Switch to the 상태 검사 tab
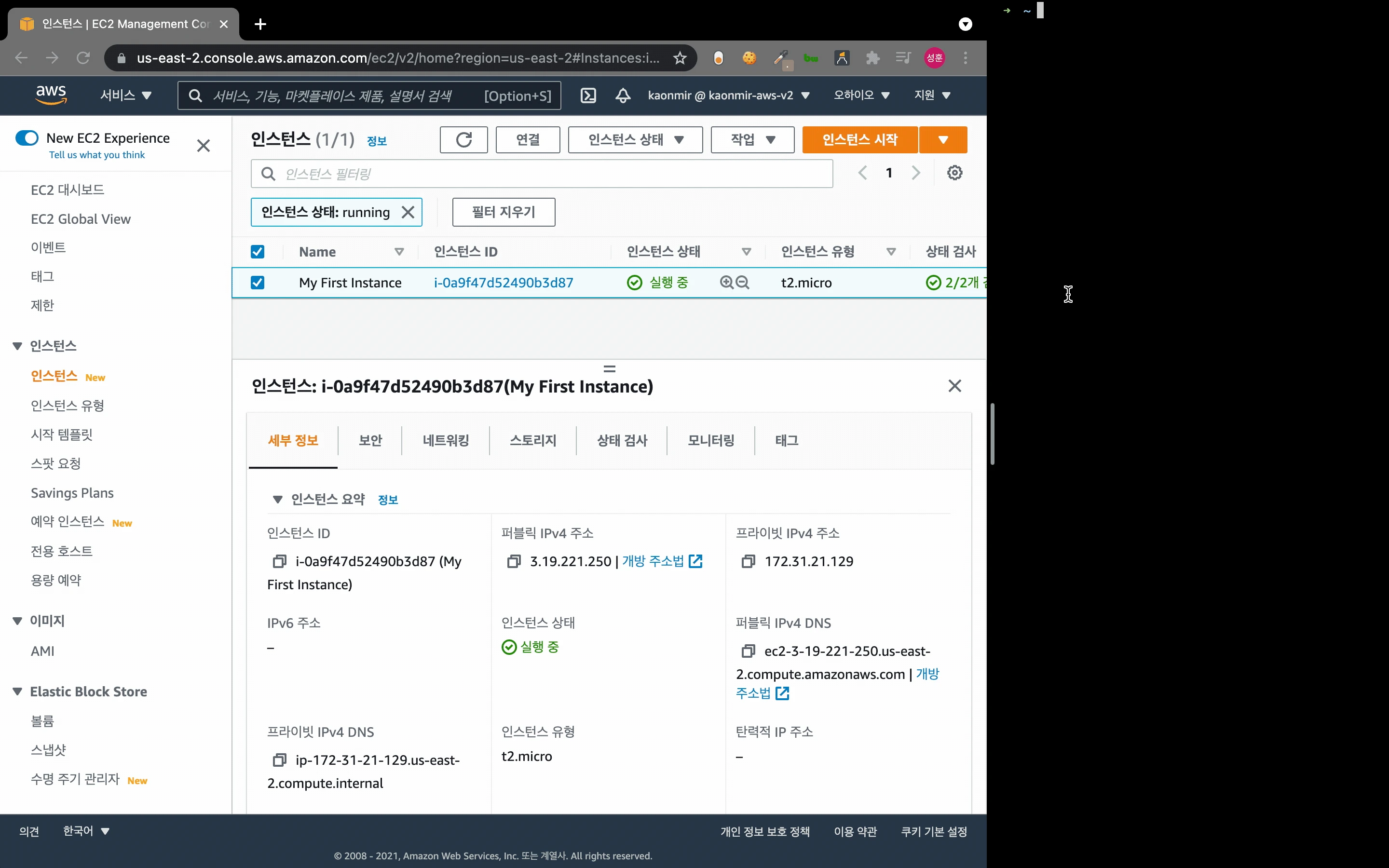The width and height of the screenshot is (1389, 868). click(x=622, y=440)
